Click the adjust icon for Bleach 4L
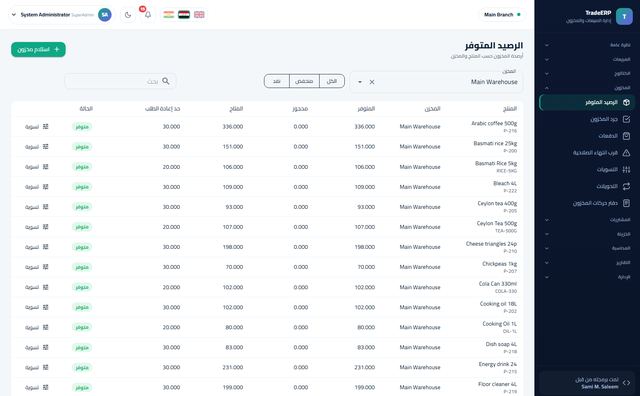640x396 pixels. pyautogui.click(x=45, y=187)
